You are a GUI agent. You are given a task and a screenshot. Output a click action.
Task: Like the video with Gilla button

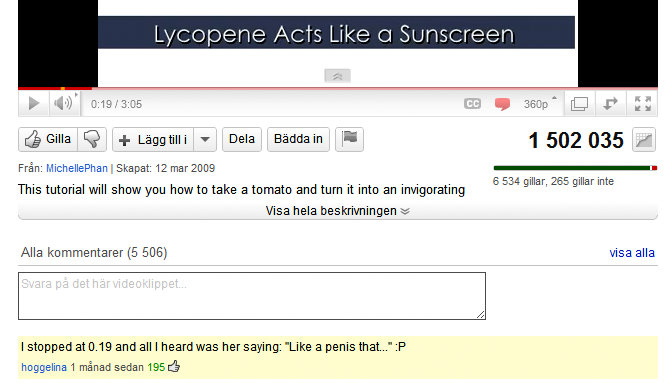(48, 139)
